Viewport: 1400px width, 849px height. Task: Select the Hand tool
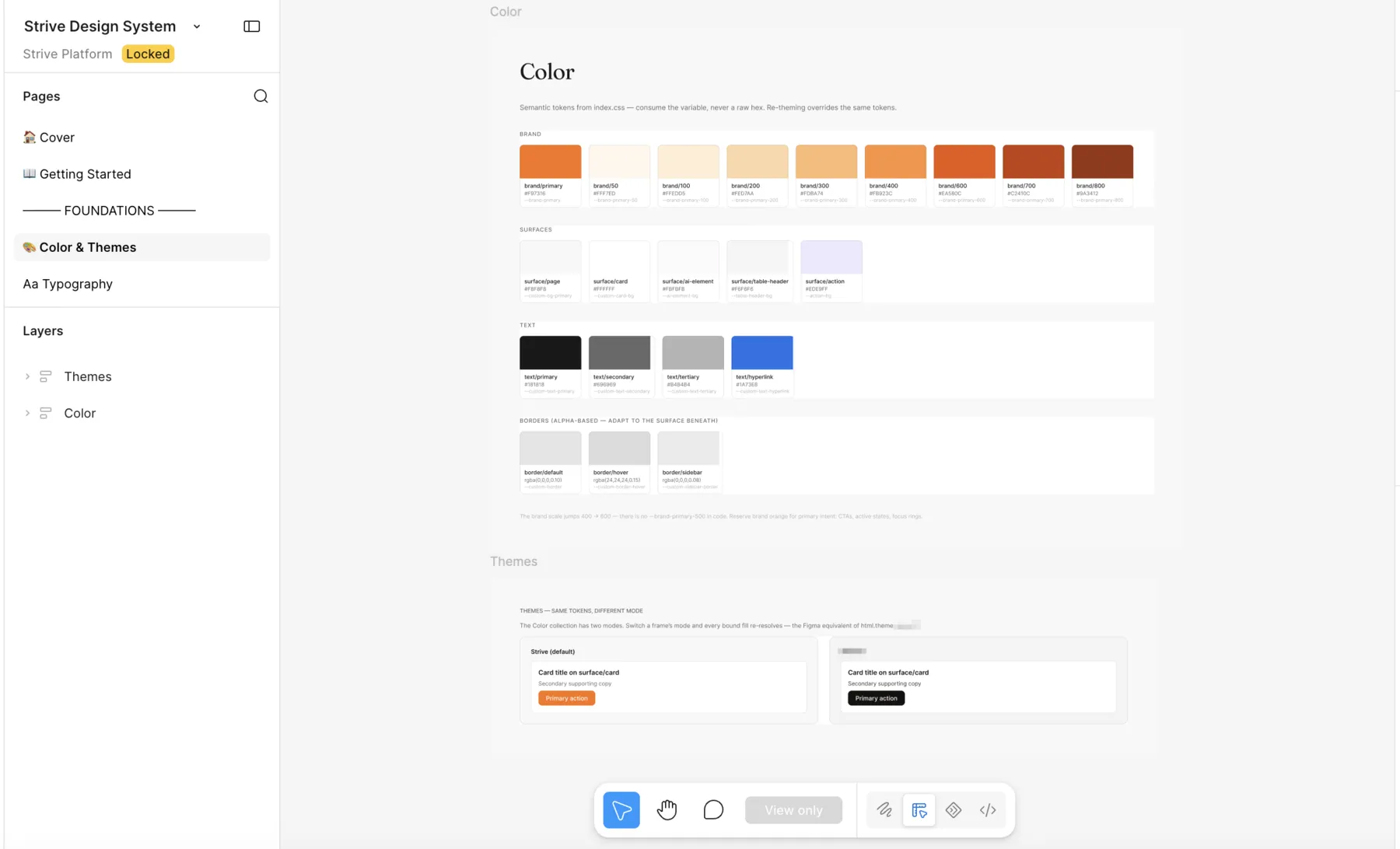[x=667, y=810]
